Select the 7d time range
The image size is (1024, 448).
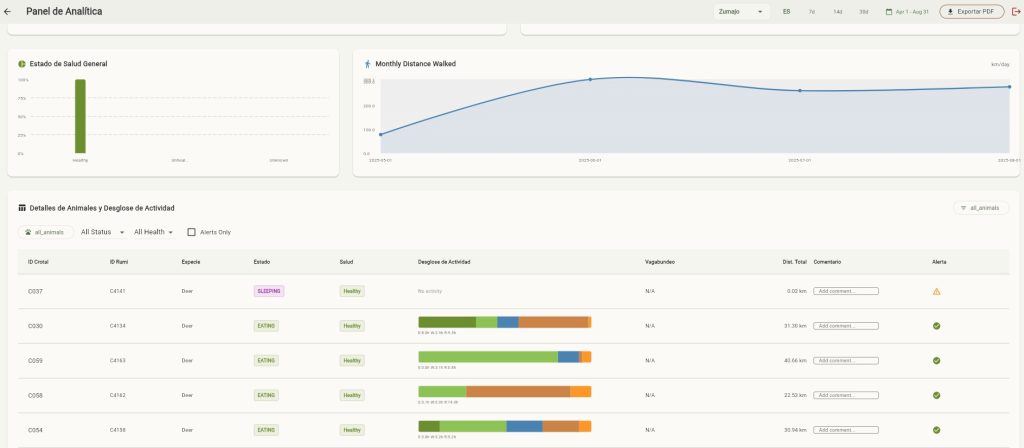click(812, 12)
